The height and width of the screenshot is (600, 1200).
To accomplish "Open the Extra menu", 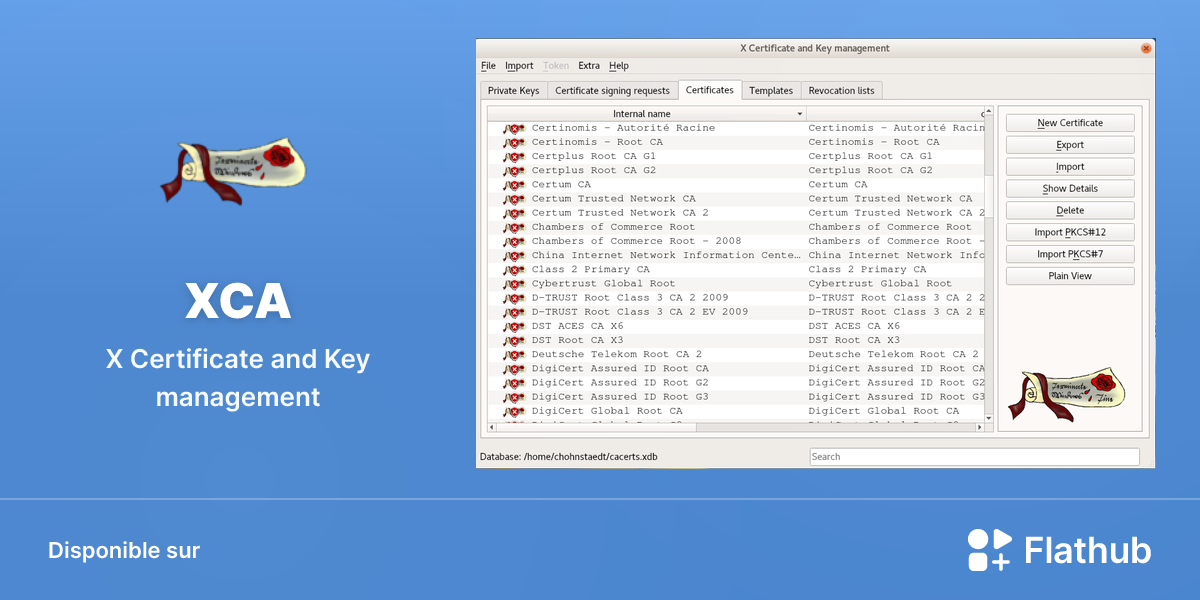I will point(589,66).
